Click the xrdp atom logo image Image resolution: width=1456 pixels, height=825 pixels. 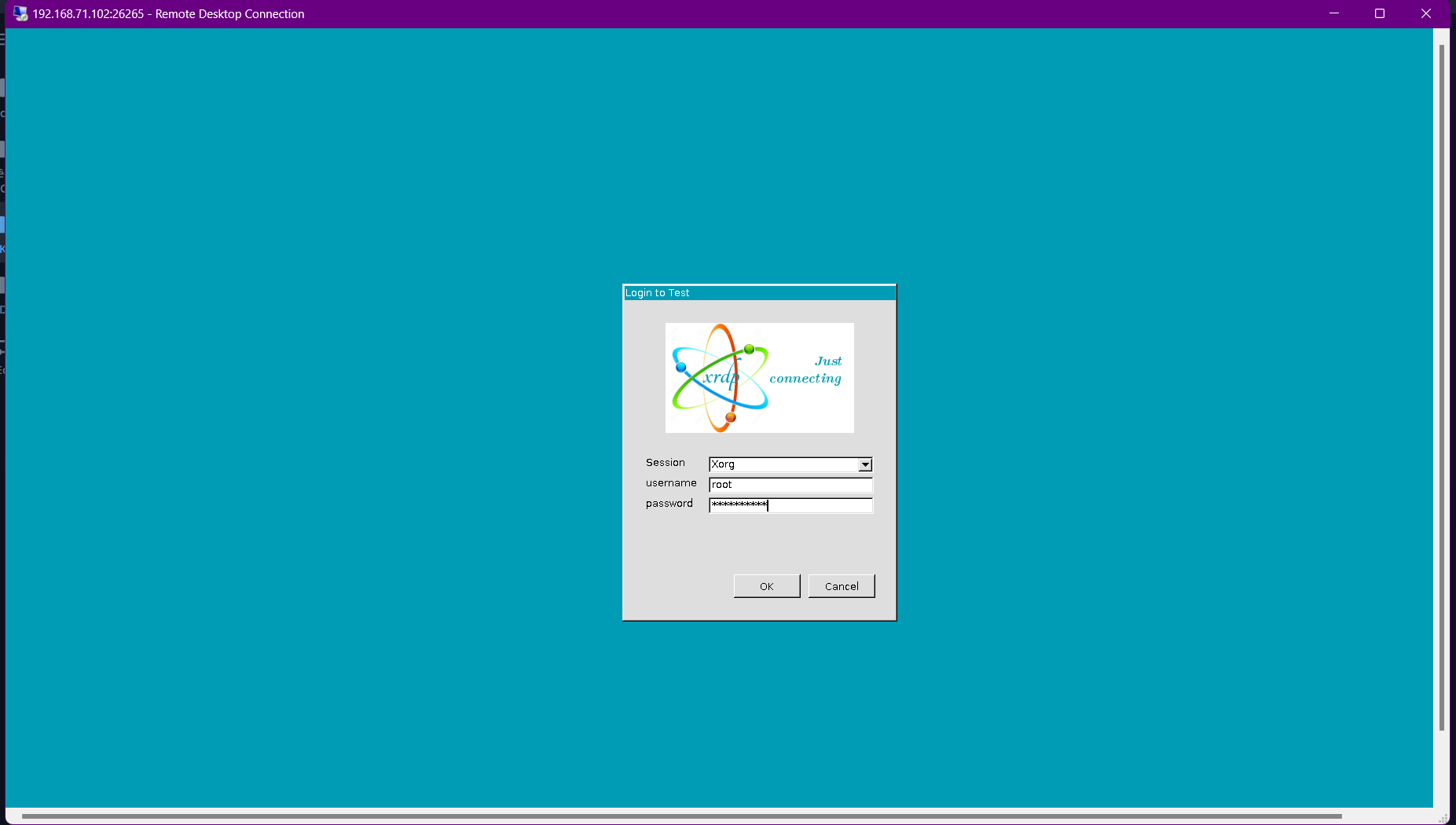point(759,378)
